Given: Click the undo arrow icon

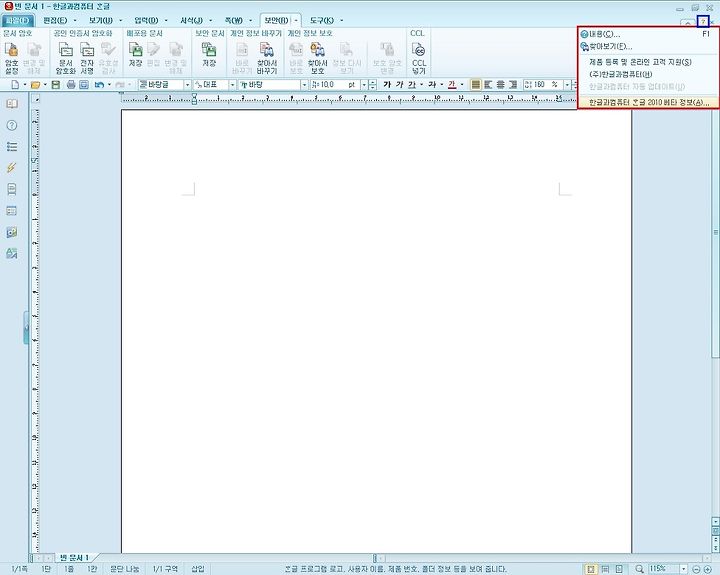Looking at the screenshot, I should pyautogui.click(x=99, y=85).
